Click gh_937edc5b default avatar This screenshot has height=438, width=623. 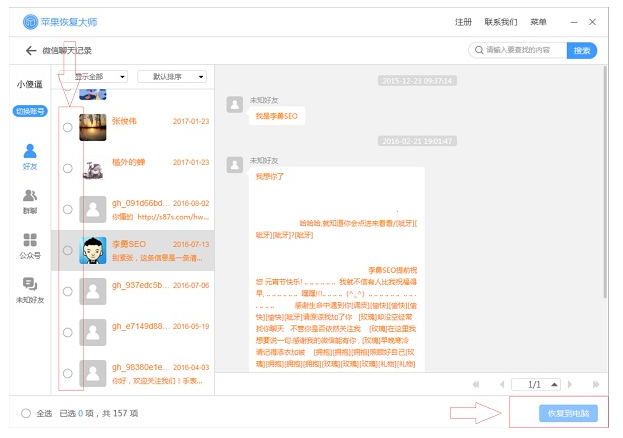pos(93,291)
